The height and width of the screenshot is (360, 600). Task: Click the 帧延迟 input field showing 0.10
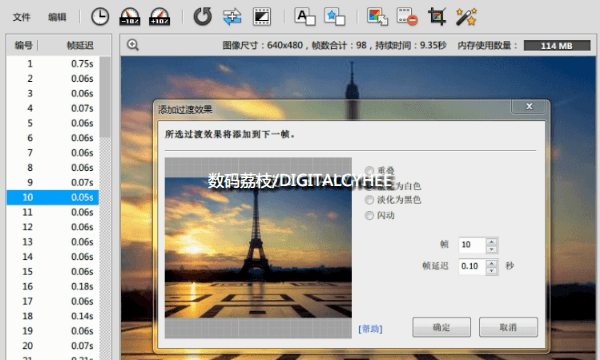pyautogui.click(x=473, y=266)
